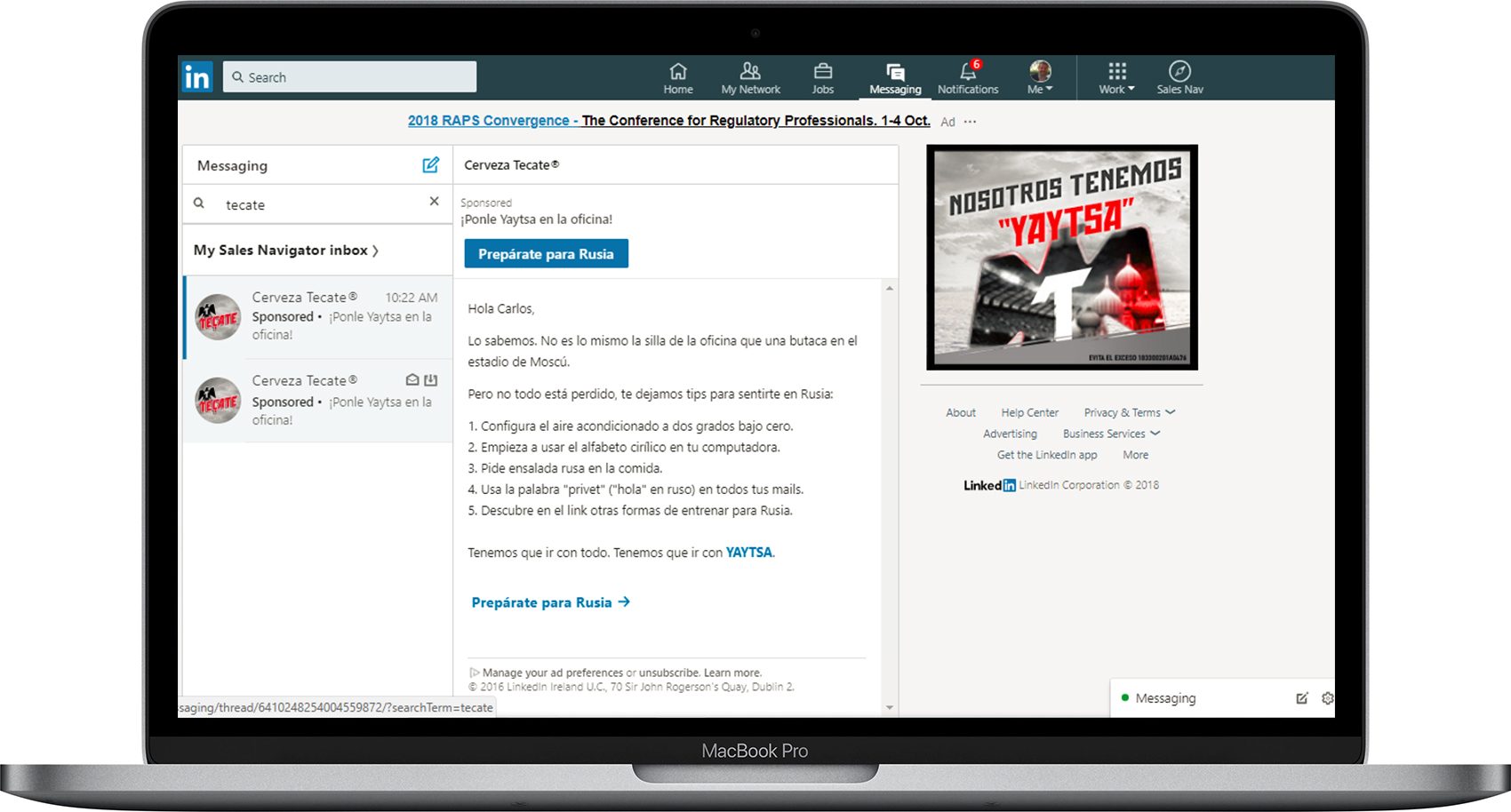Click the LinkedIn logo icon

tap(197, 77)
